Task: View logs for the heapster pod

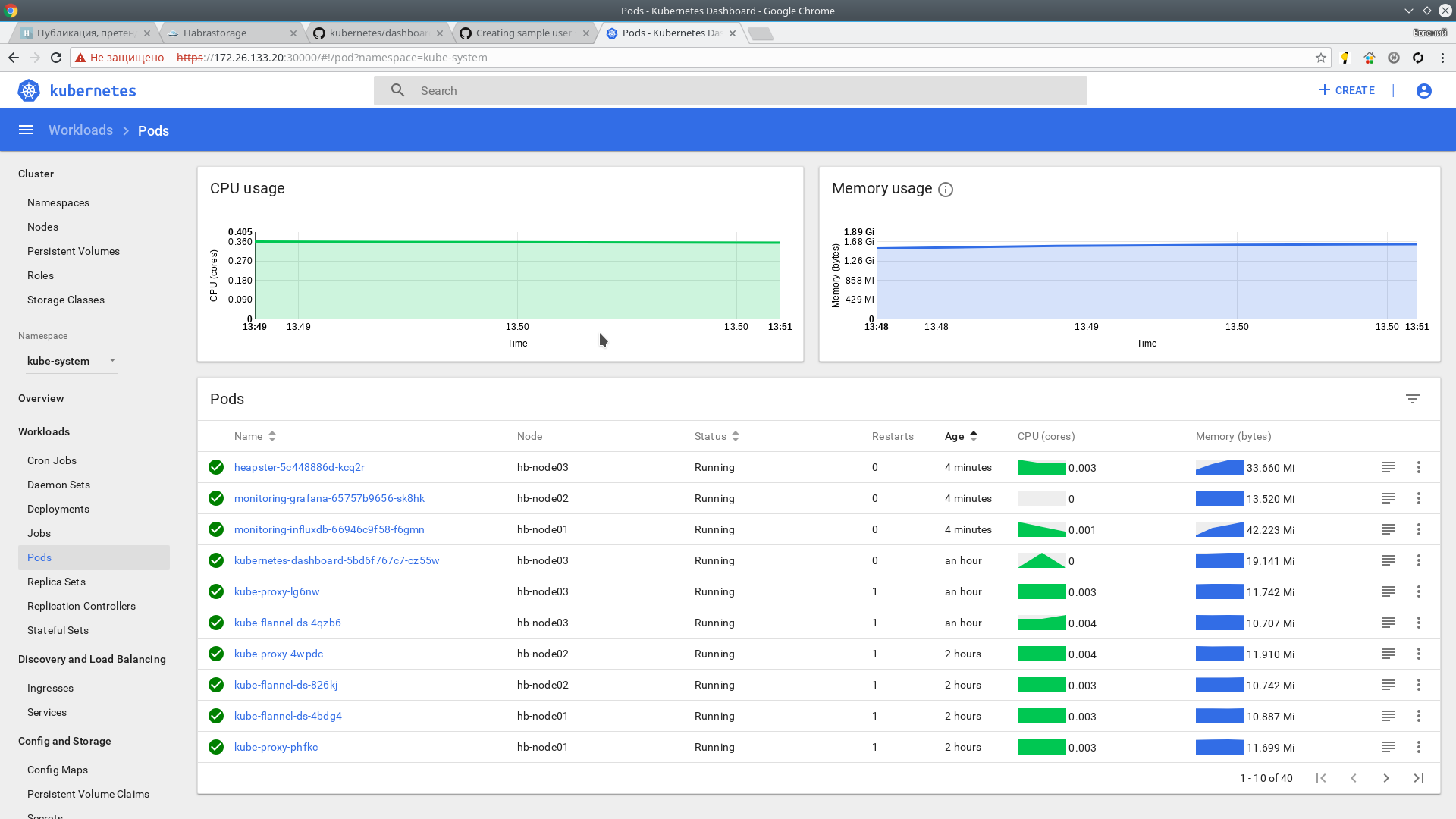Action: click(1389, 467)
